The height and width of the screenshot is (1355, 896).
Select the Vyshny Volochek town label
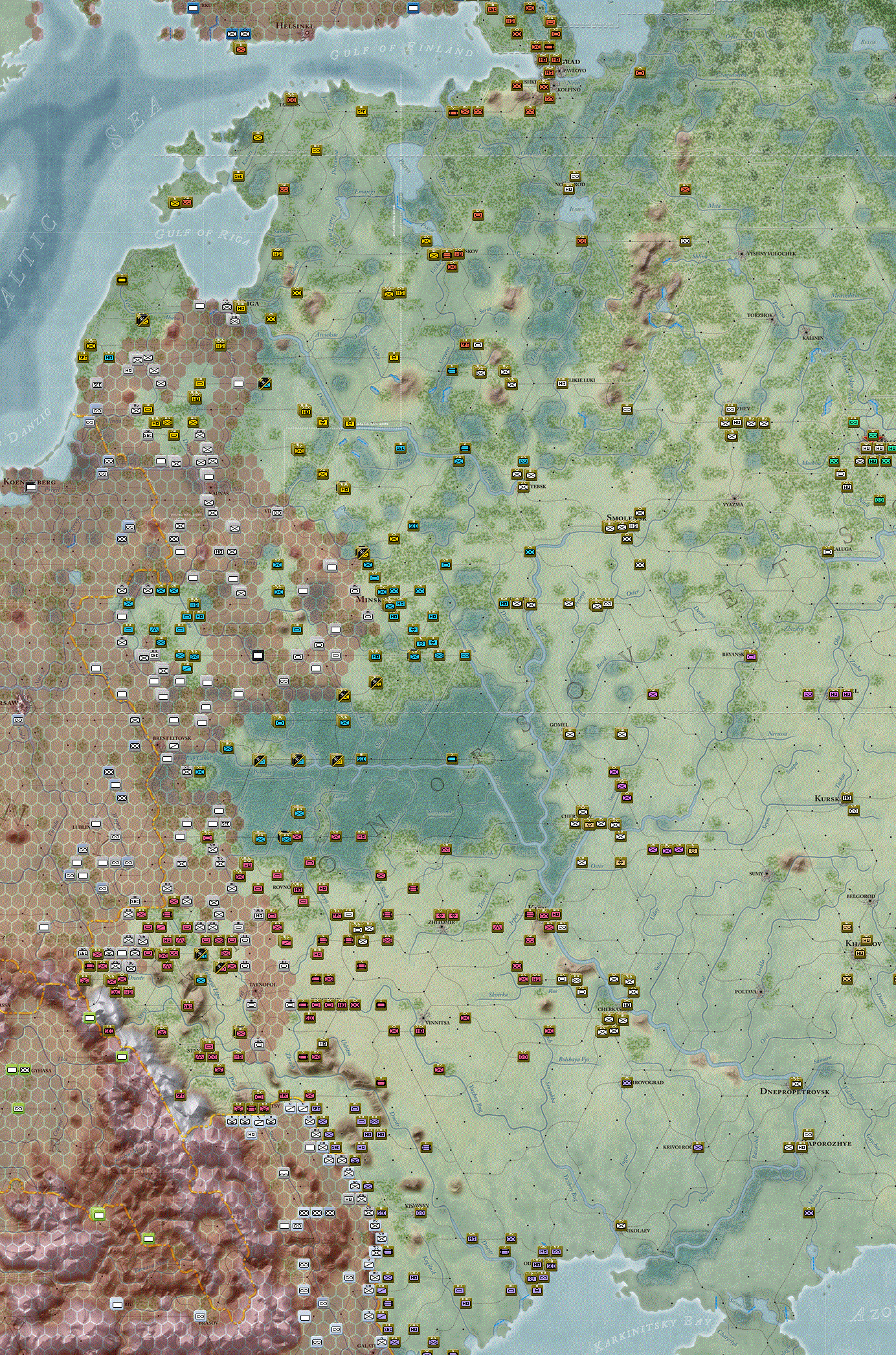coord(772,254)
